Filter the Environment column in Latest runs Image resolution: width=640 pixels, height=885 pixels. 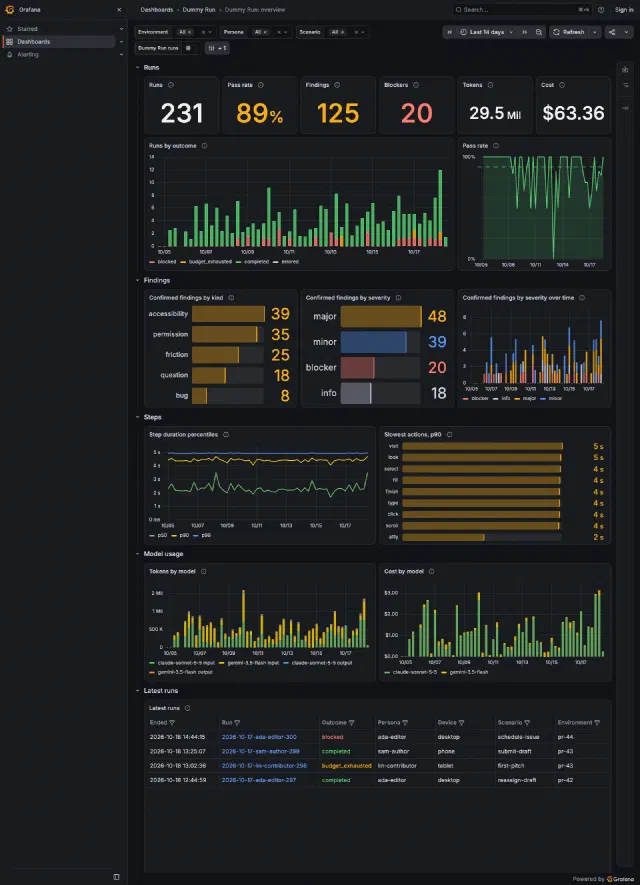(597, 722)
